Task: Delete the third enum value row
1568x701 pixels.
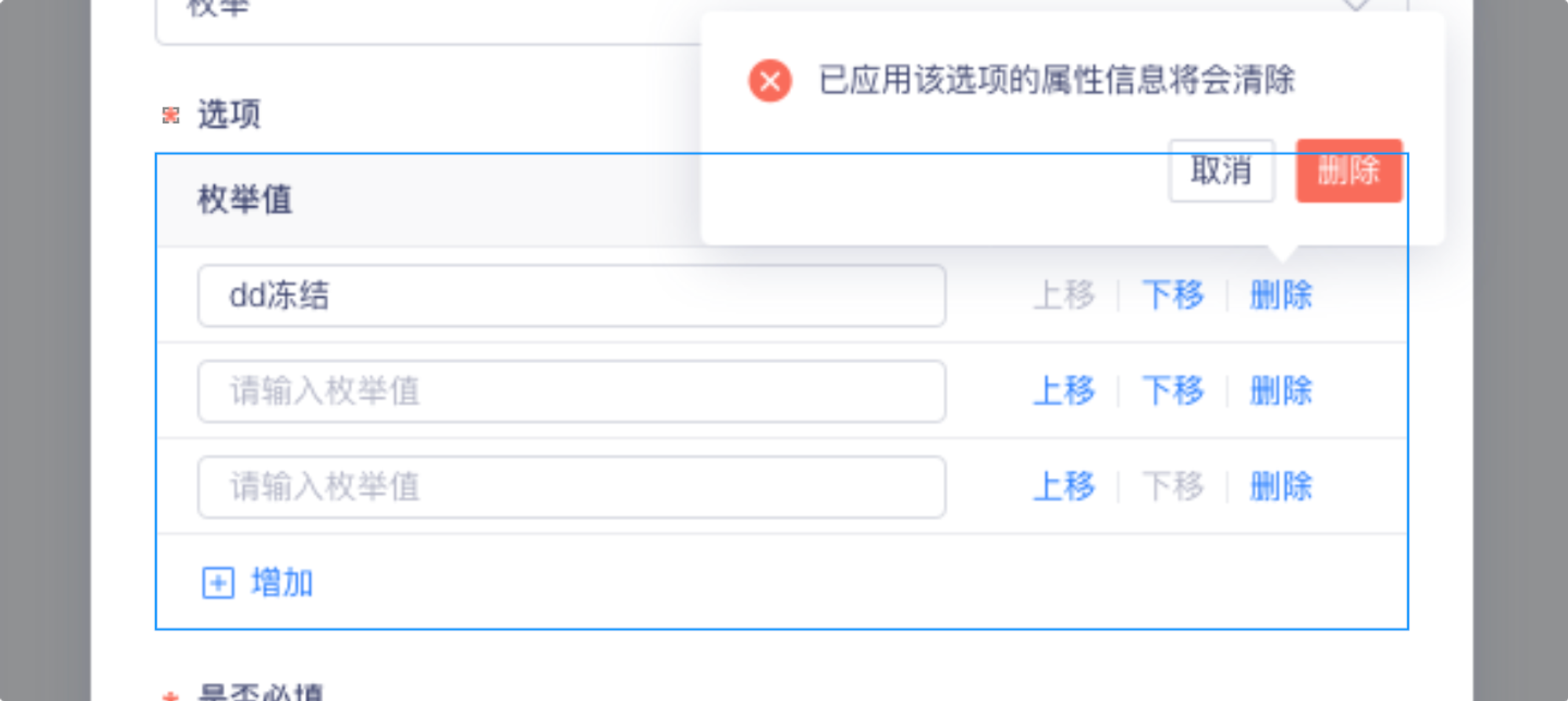Action: [x=1279, y=488]
